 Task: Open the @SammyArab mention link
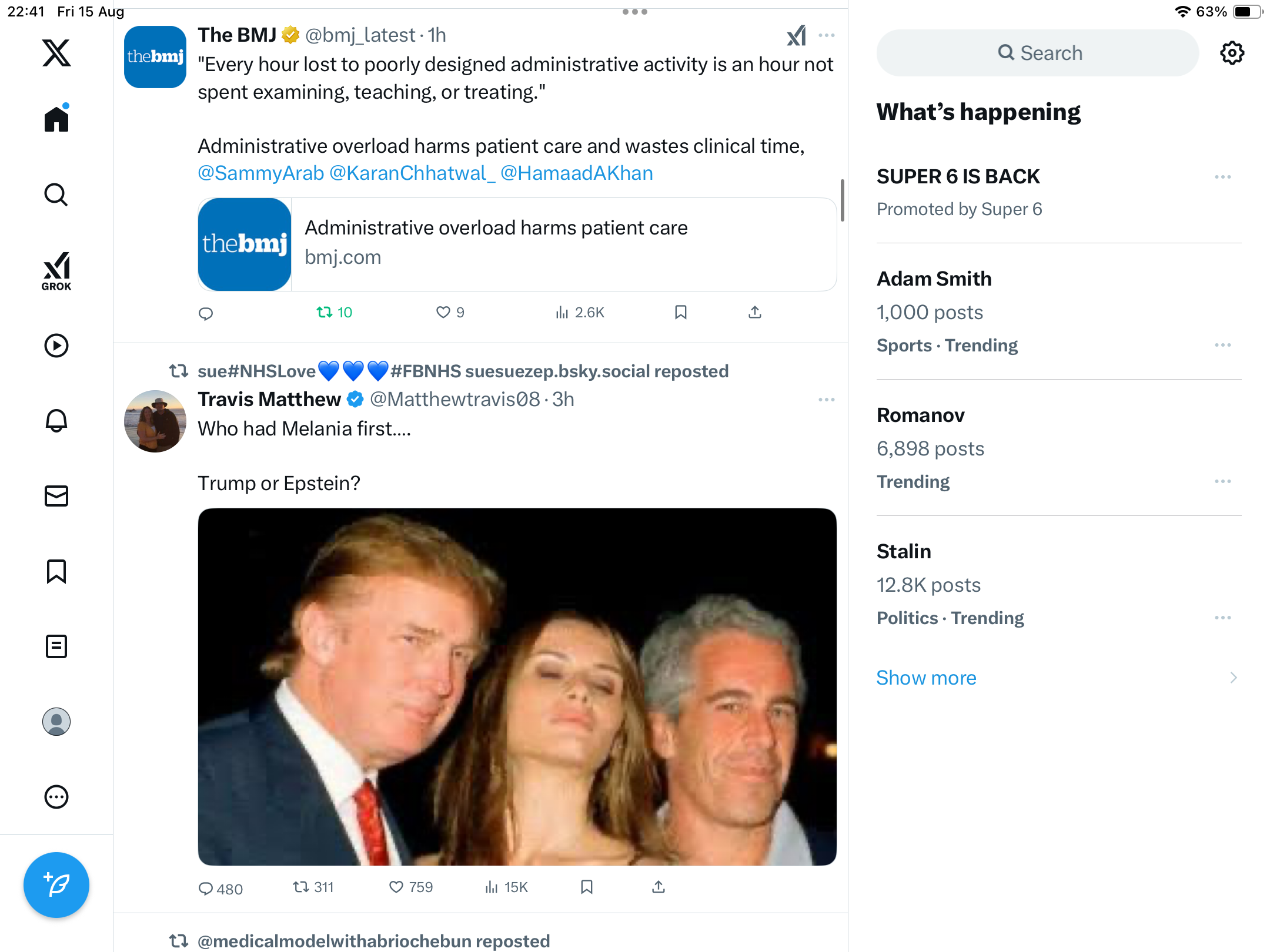(261, 173)
